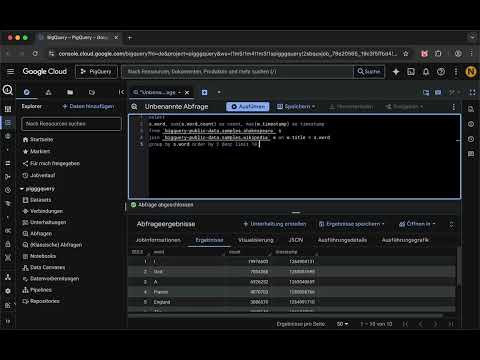This screenshot has height=360, width=480.
Task: Focus the top resource search field
Action: [x=237, y=72]
